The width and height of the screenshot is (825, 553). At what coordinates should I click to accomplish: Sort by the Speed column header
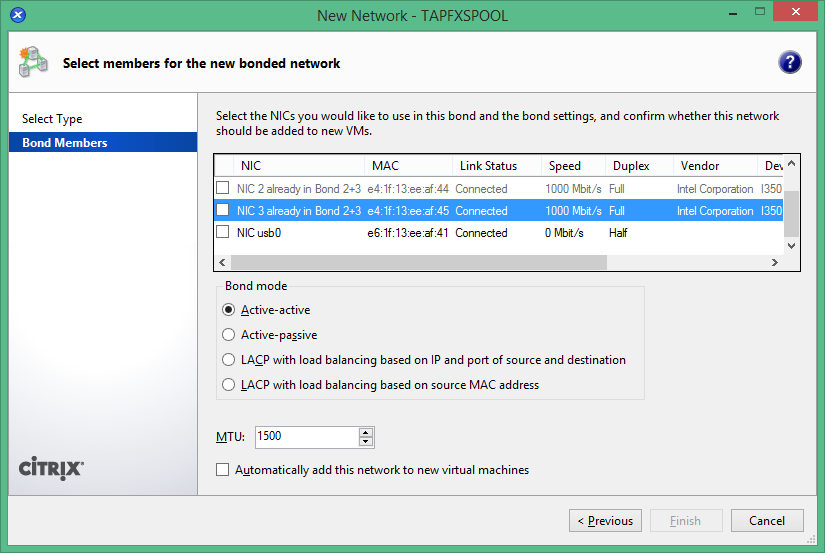point(574,166)
